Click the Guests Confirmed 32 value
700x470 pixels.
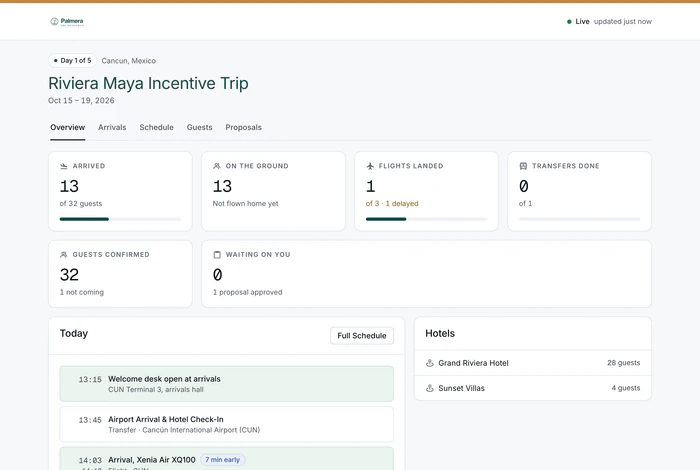pos(69,275)
